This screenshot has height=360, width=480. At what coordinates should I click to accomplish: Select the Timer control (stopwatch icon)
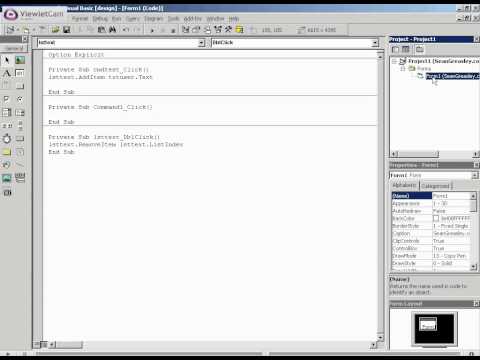click(7, 139)
